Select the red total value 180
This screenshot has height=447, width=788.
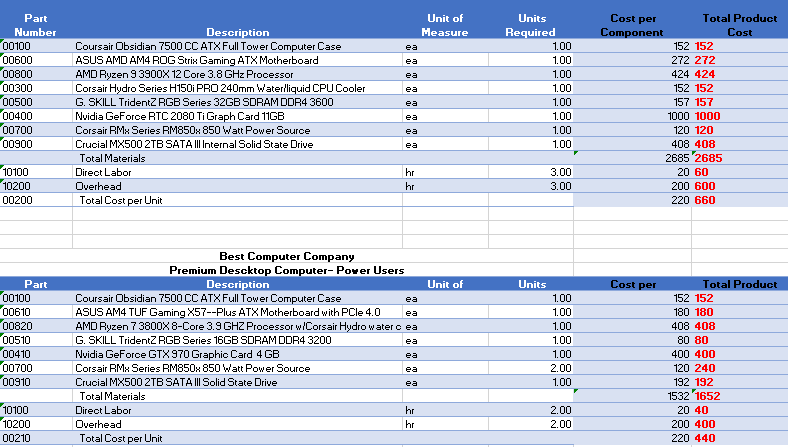click(x=704, y=312)
